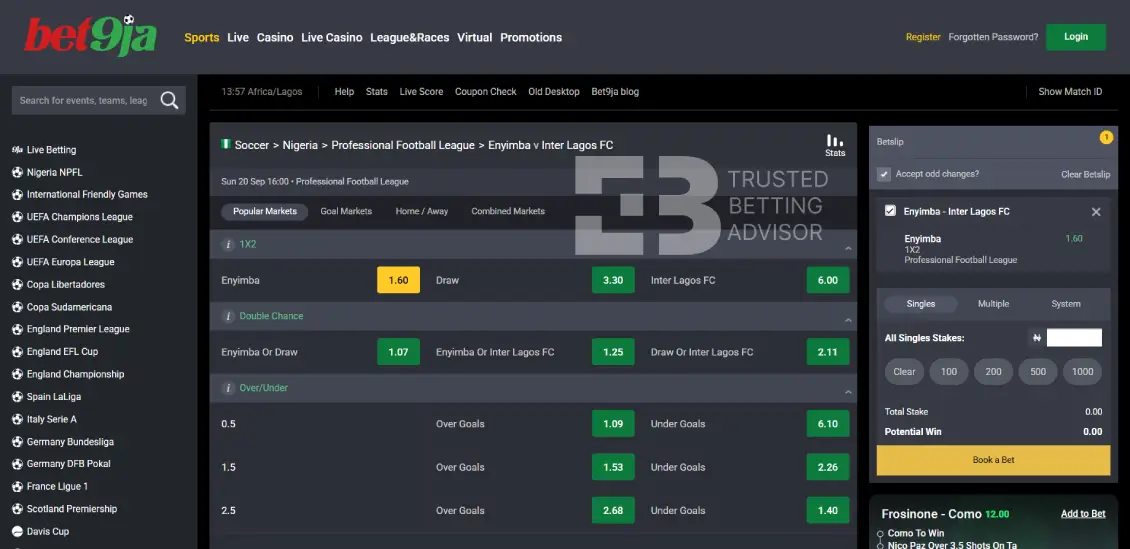Image resolution: width=1130 pixels, height=549 pixels.
Task: Deselect Enyimba 1.60 odds
Action: (399, 280)
